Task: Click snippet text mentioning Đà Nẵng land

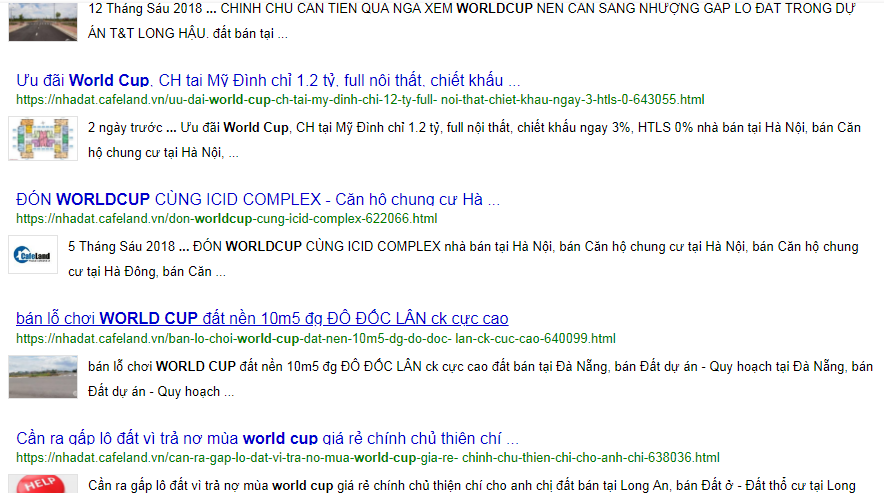Action: pyautogui.click(x=480, y=367)
